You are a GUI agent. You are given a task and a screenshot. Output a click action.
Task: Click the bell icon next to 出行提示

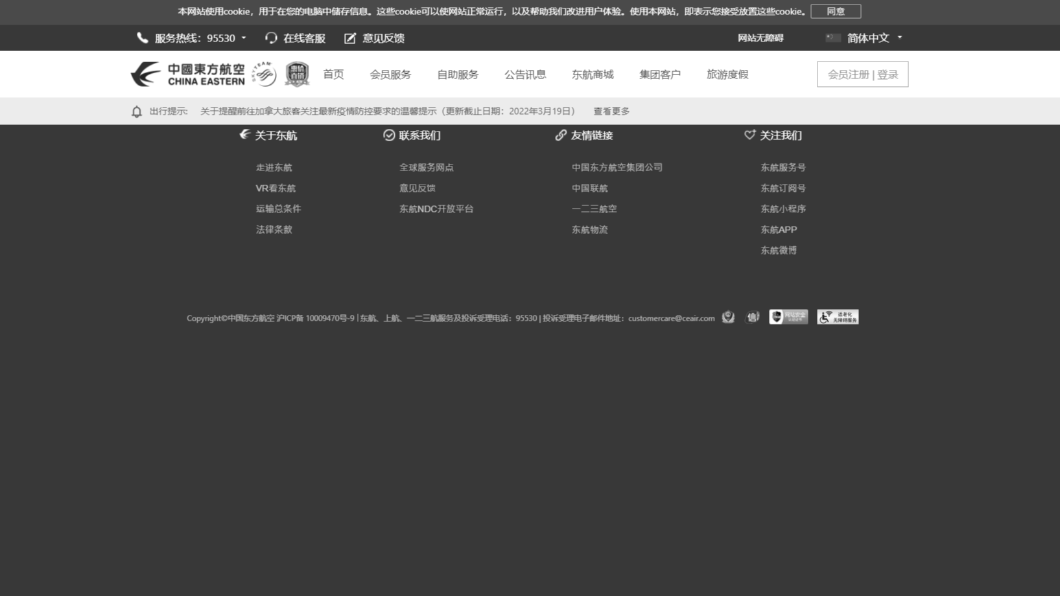pos(137,111)
